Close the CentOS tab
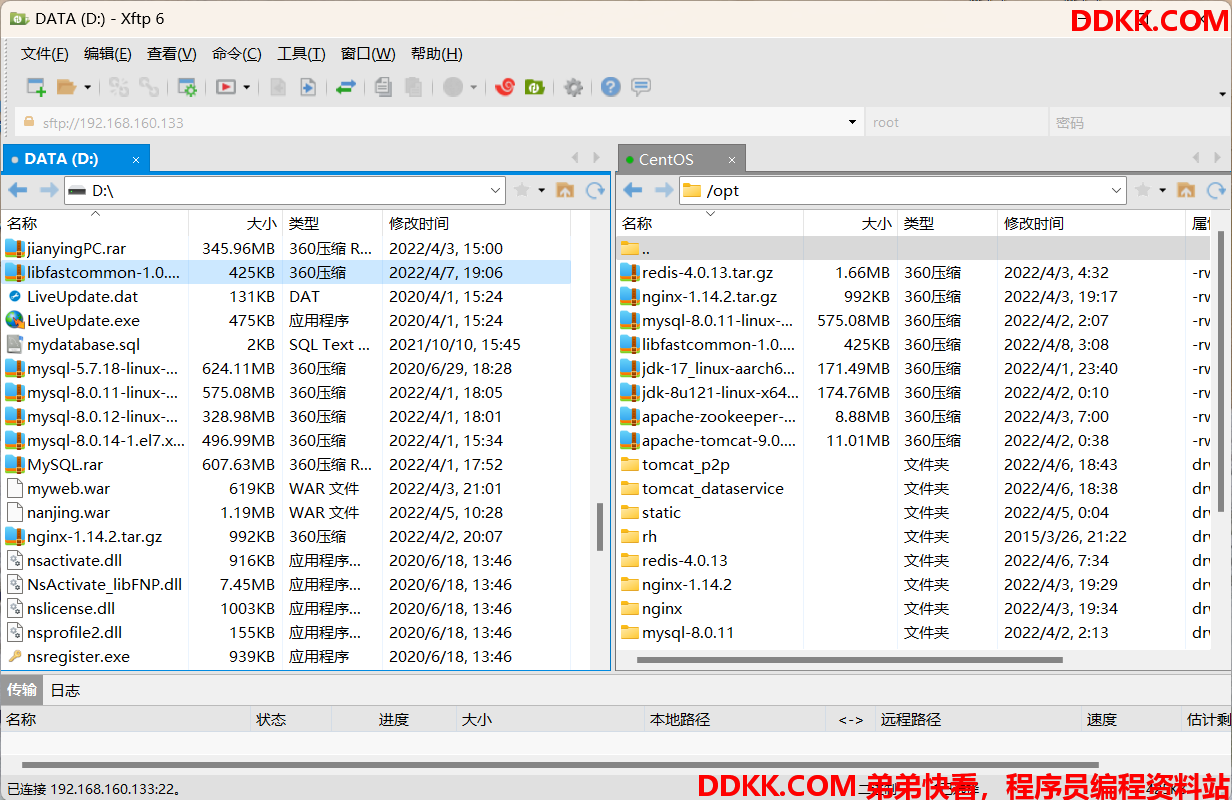Viewport: 1232px width, 800px height. [x=732, y=160]
